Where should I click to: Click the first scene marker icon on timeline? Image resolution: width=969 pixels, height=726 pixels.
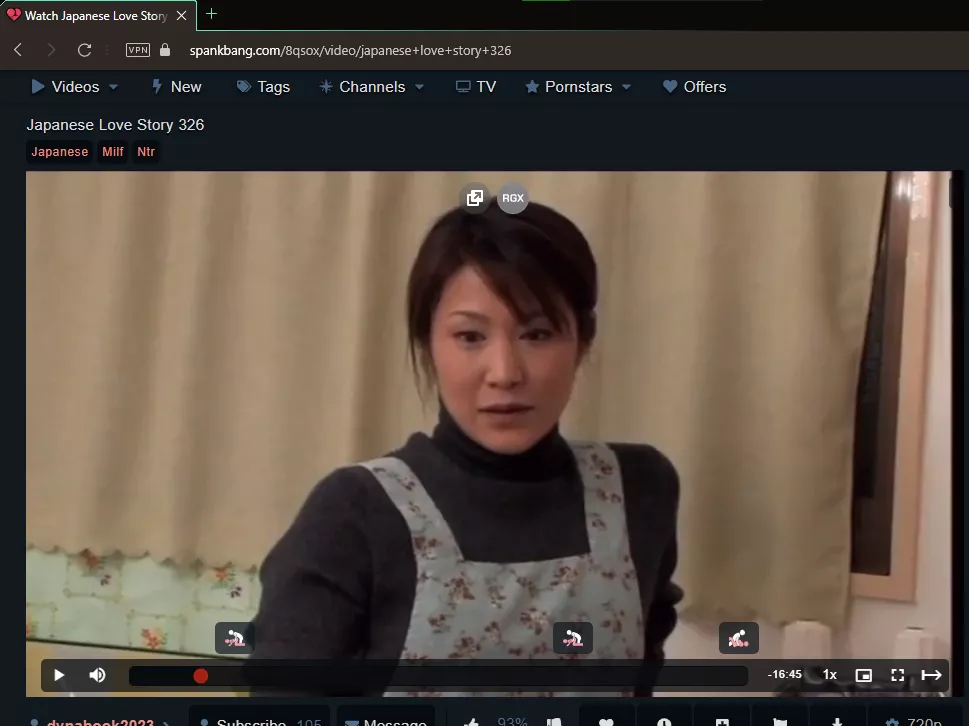[235, 638]
